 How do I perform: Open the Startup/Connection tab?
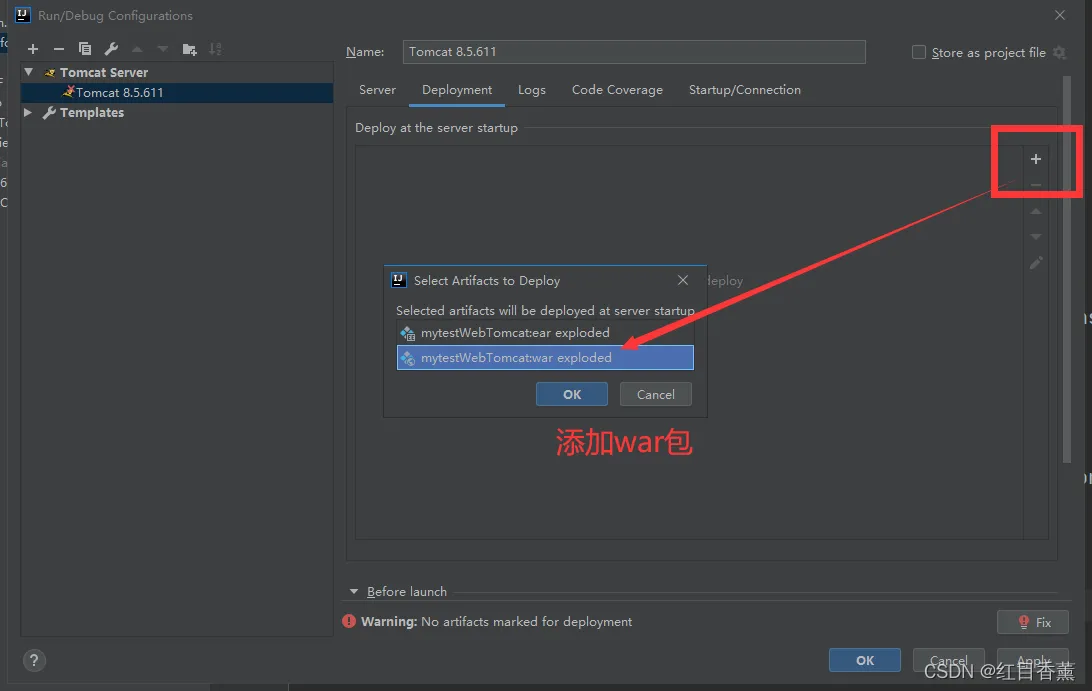click(744, 90)
